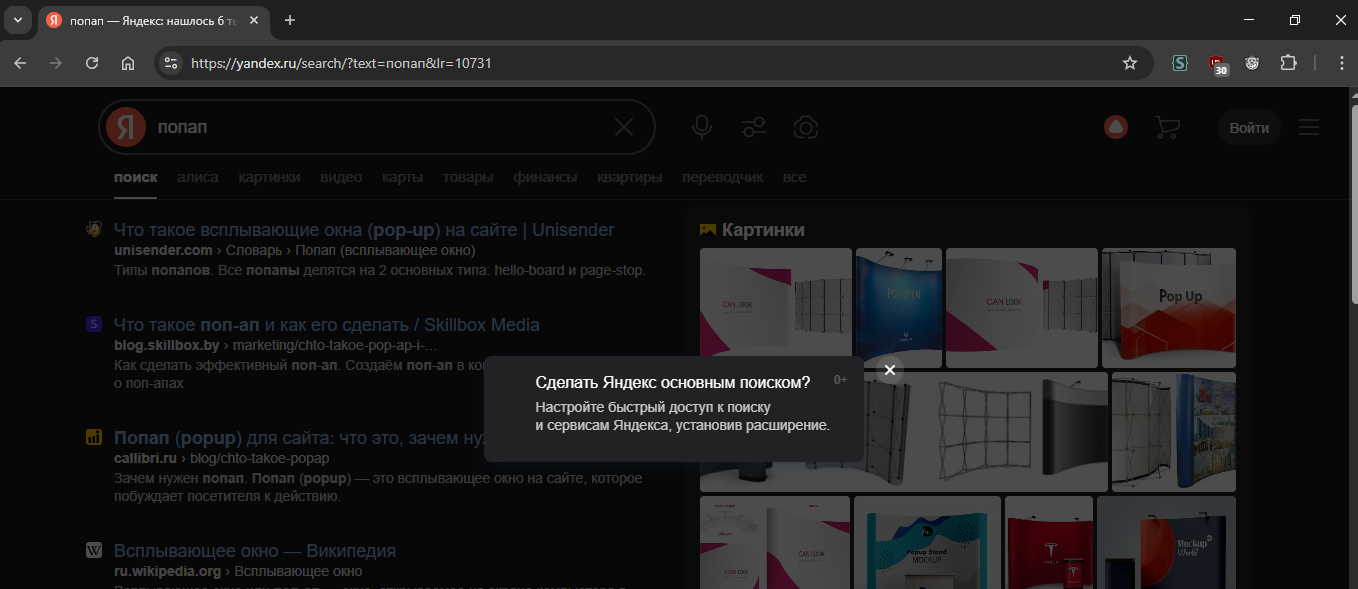
Task: Open image search camera icon
Action: (806, 127)
